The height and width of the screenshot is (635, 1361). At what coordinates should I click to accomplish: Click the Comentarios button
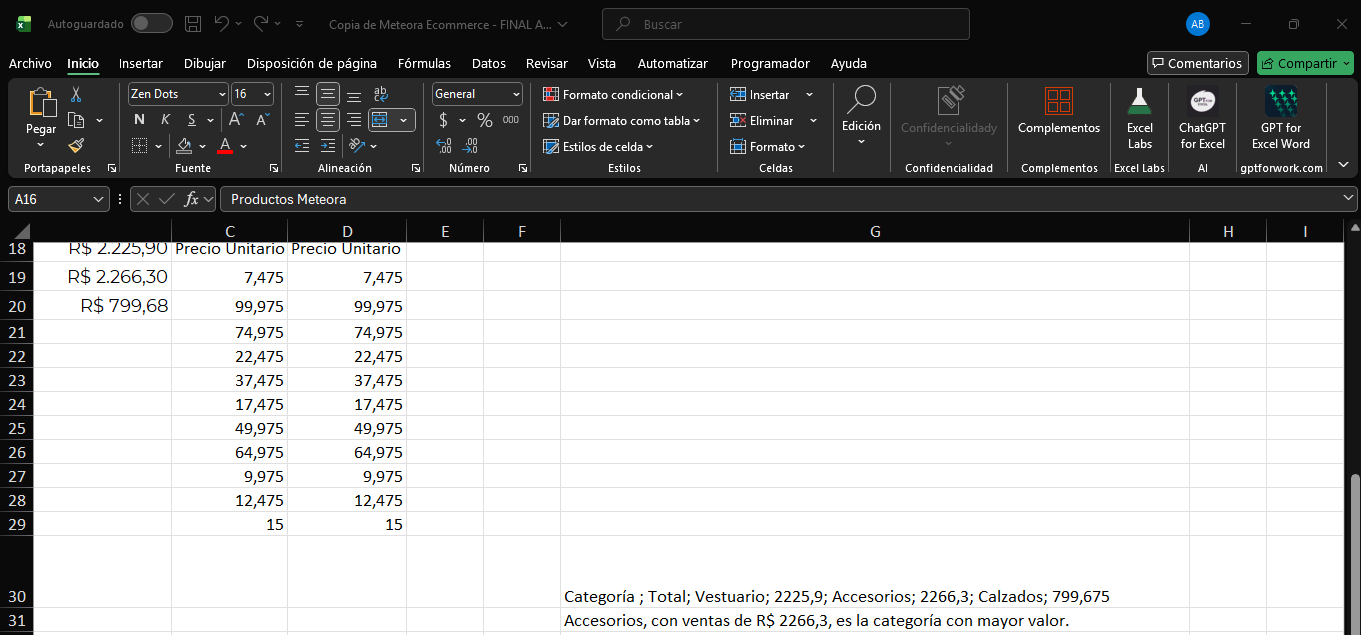(x=1197, y=63)
